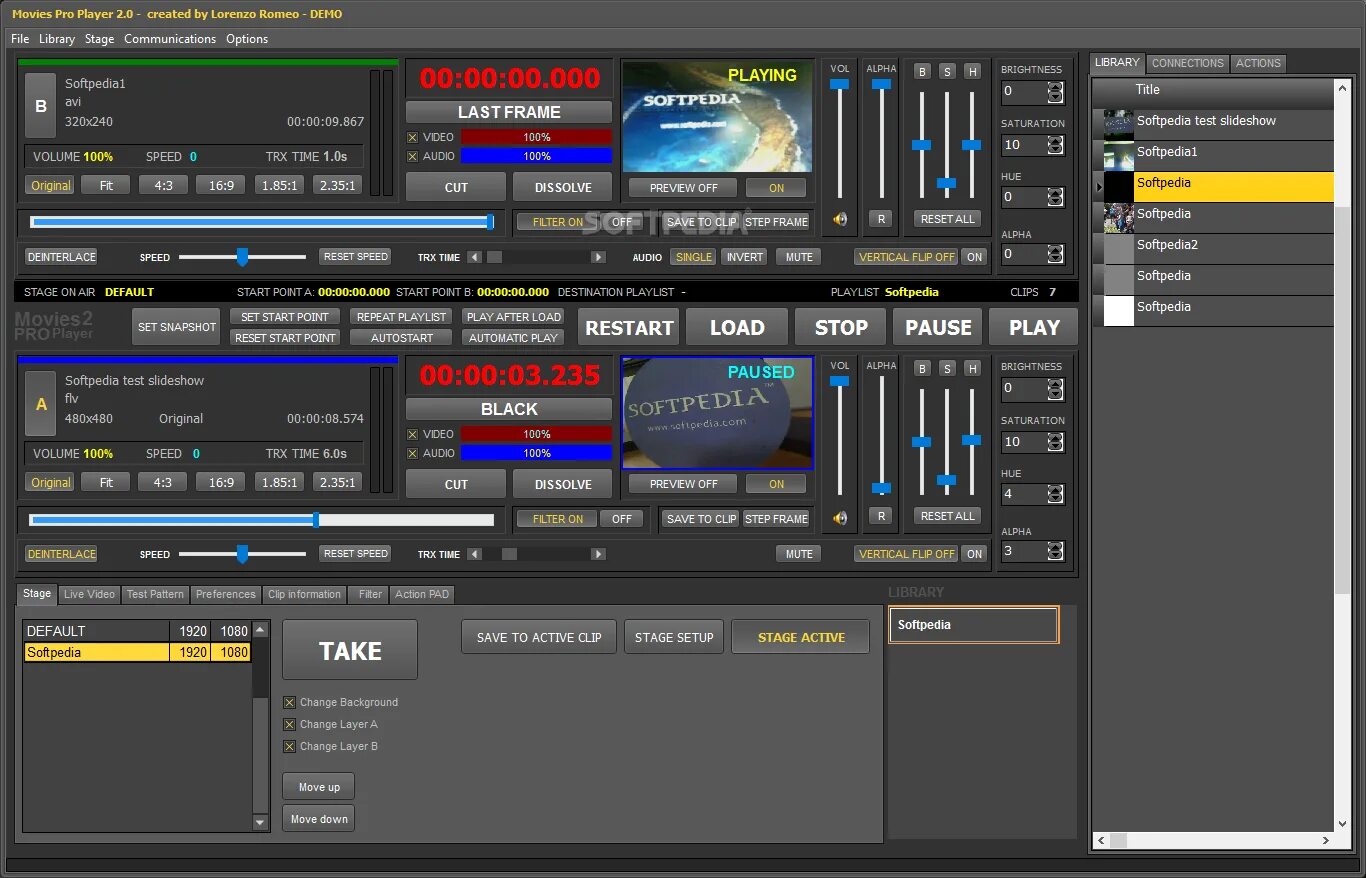This screenshot has height=878, width=1366.
Task: Click the TRX TIME right arrow for layer A
Action: 598,554
